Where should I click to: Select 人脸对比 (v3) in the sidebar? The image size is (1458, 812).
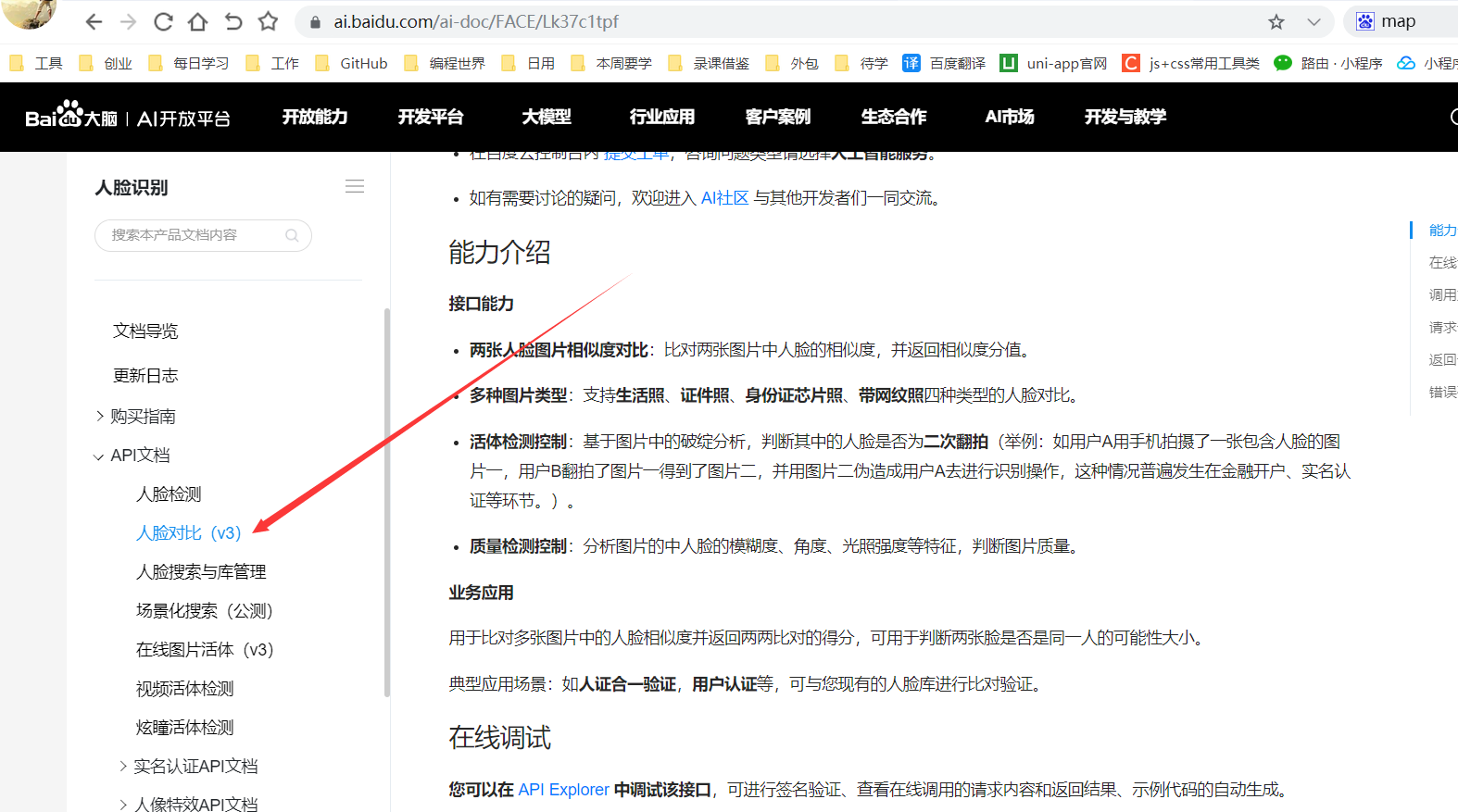pos(189,533)
